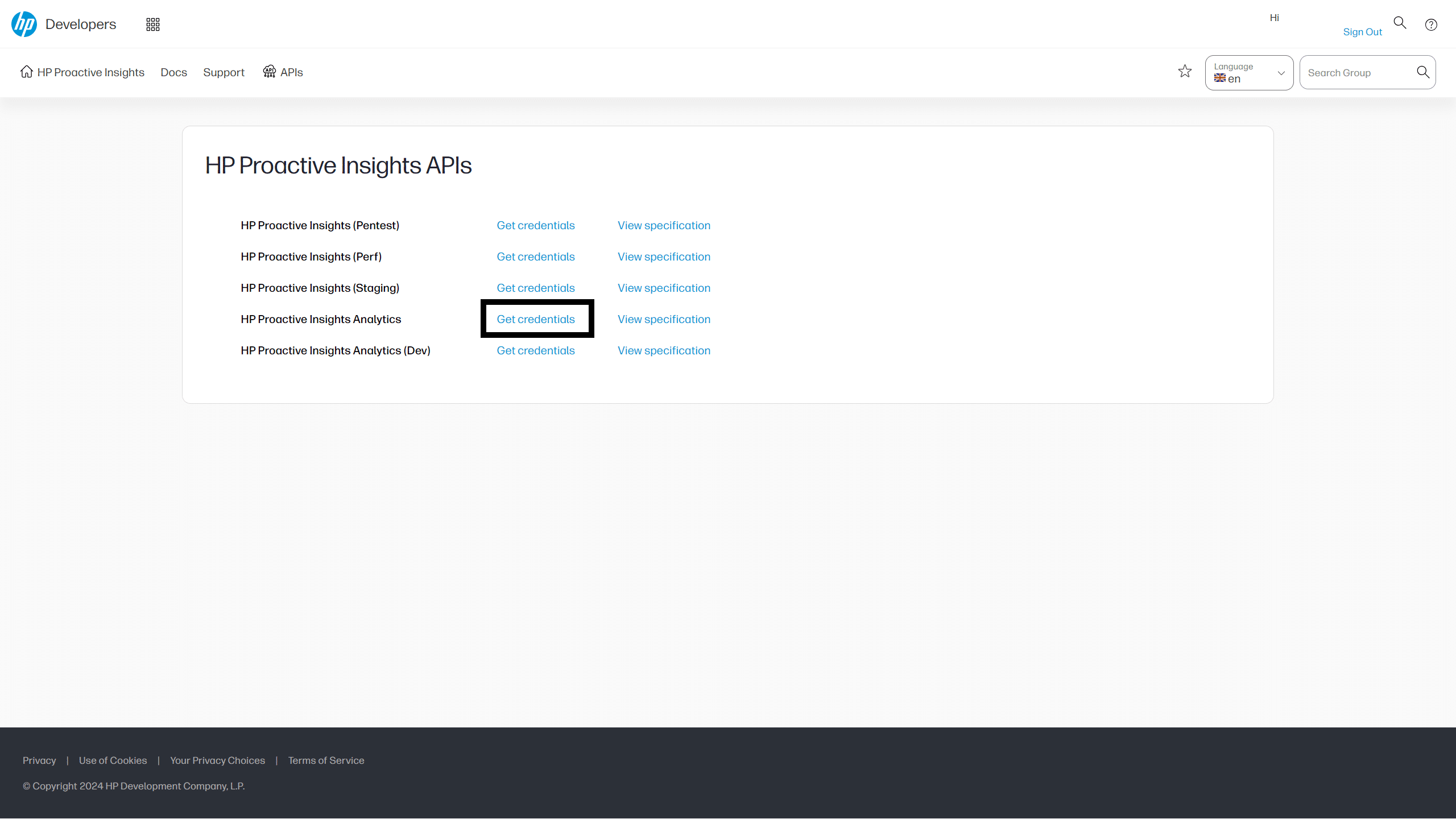Open Your Privacy Choices footer link
The width and height of the screenshot is (1456, 819).
(x=217, y=760)
